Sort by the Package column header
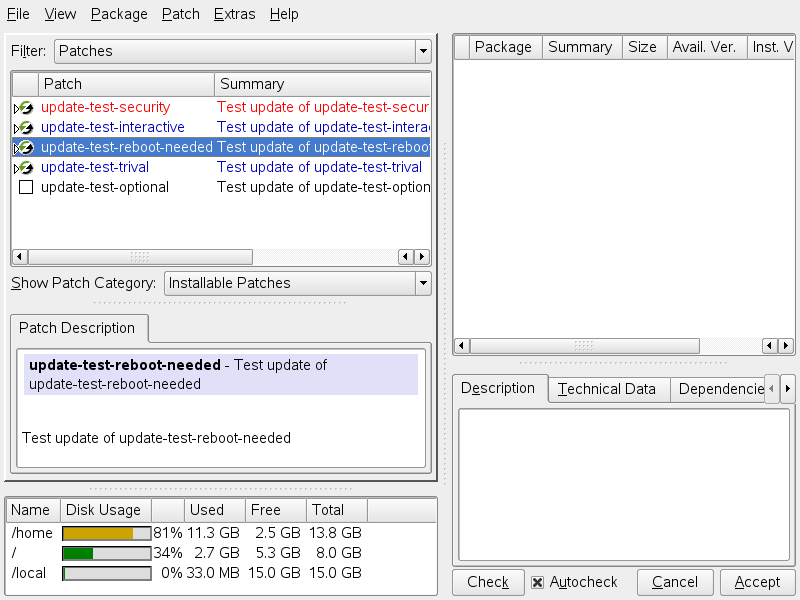This screenshot has width=800, height=600. 505,47
